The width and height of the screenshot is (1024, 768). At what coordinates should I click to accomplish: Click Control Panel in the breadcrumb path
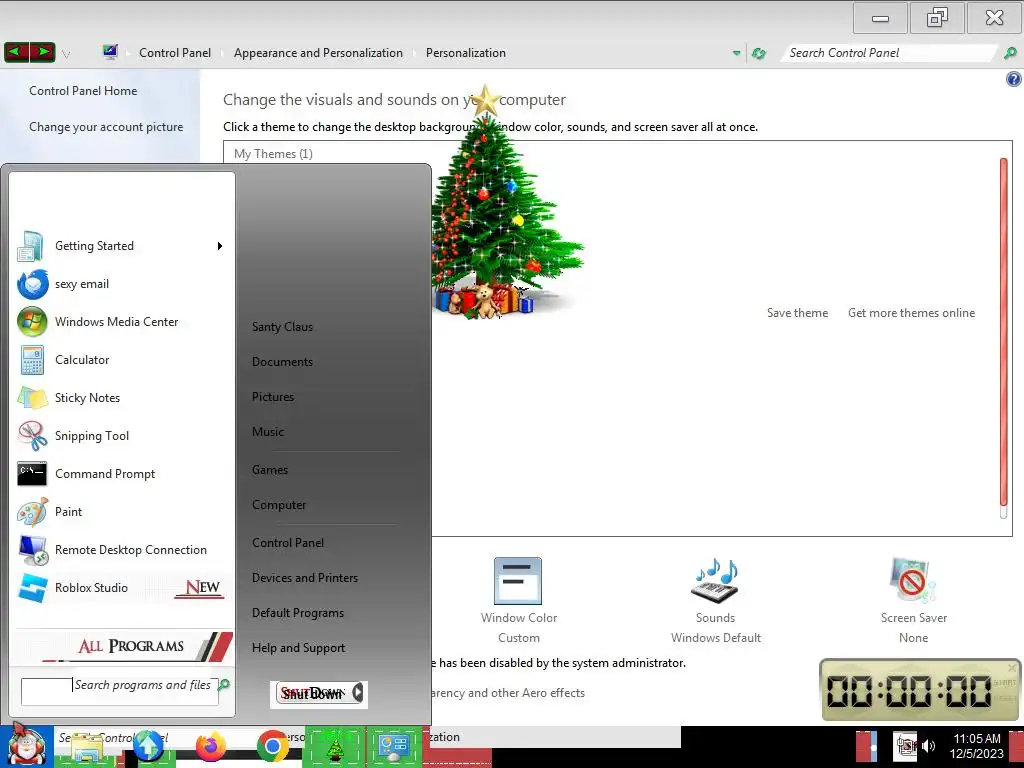point(175,53)
